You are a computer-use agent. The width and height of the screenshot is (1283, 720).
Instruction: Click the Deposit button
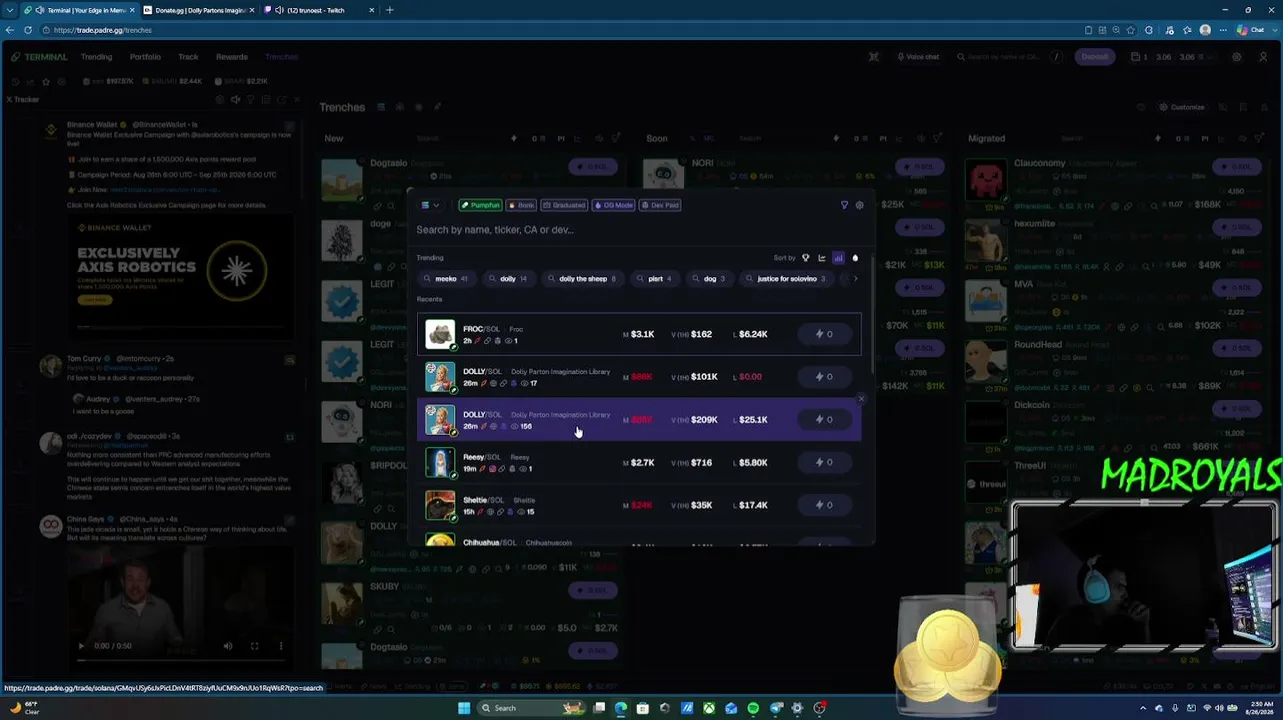(x=1095, y=57)
